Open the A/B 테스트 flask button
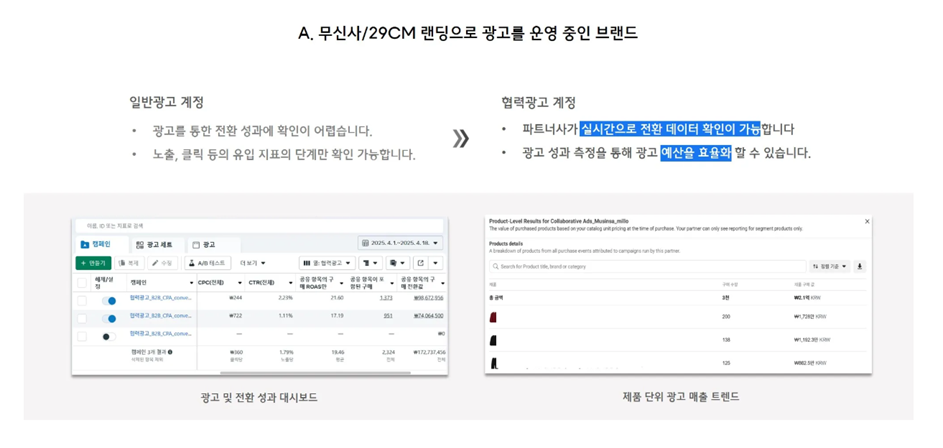 [207, 263]
